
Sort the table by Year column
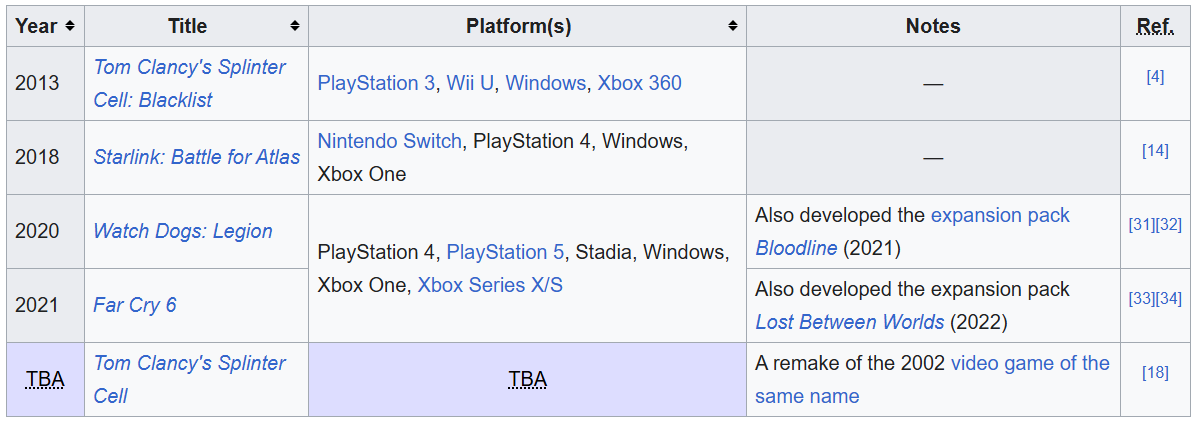(x=69, y=26)
